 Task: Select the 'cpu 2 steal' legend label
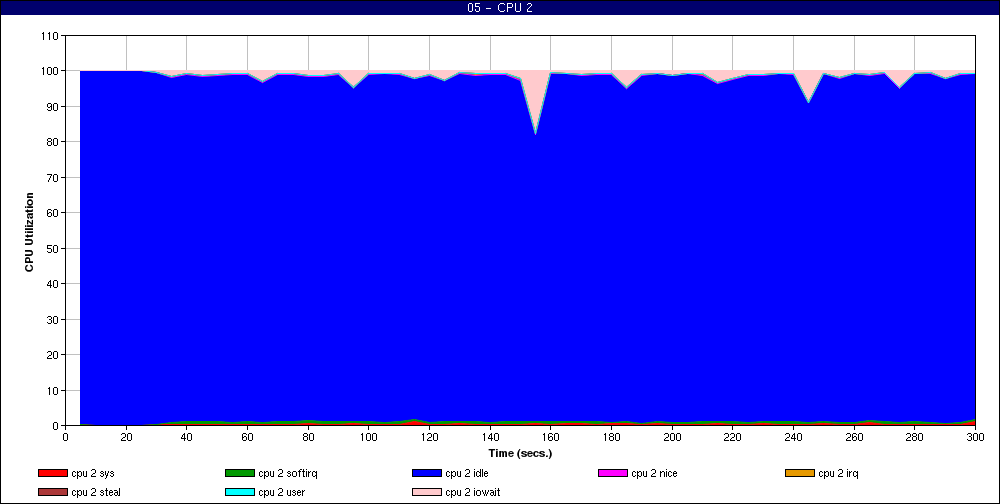click(x=96, y=493)
